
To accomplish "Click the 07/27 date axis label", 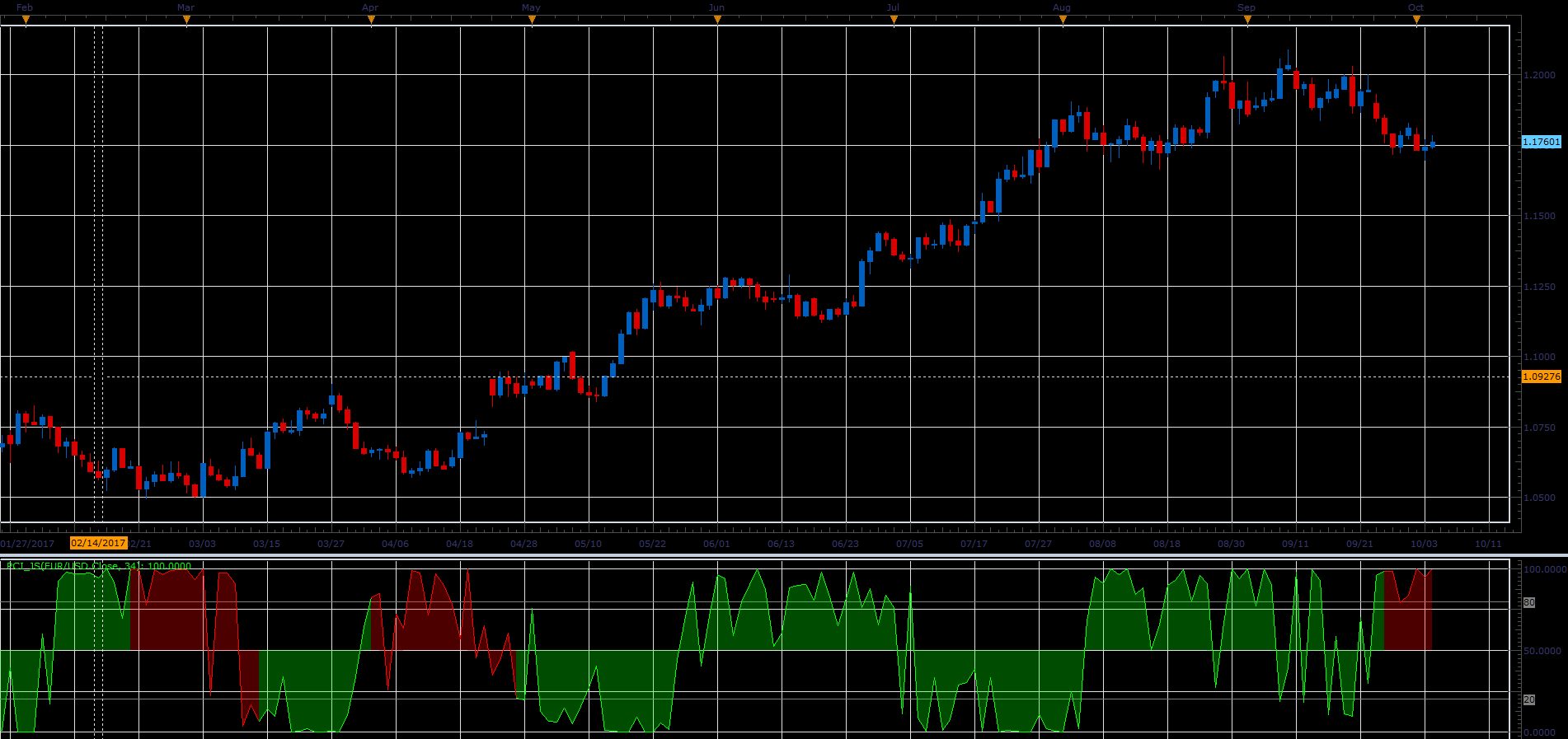I will 1039,544.
